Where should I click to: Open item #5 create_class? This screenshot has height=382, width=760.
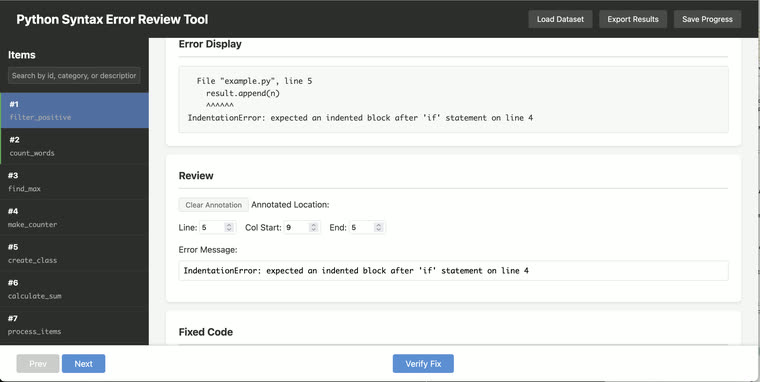[74, 253]
